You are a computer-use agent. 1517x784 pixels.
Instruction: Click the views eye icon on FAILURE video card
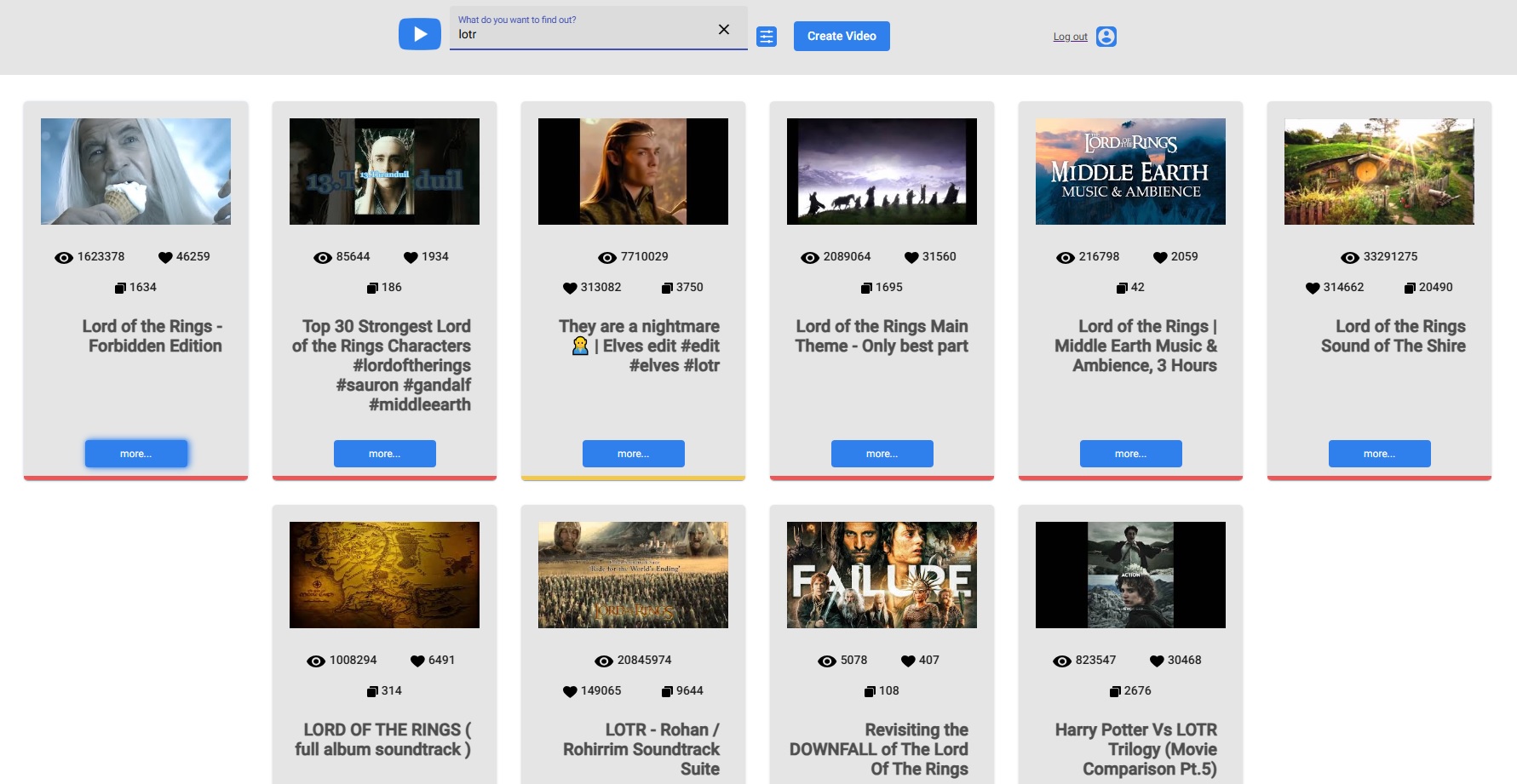click(824, 660)
